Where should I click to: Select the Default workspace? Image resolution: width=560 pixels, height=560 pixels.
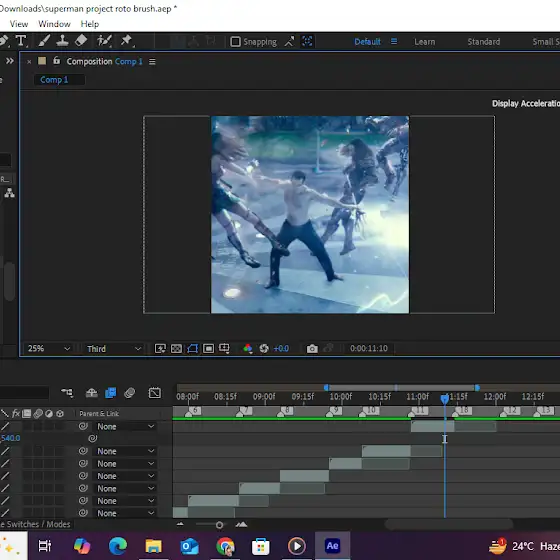pyautogui.click(x=367, y=42)
